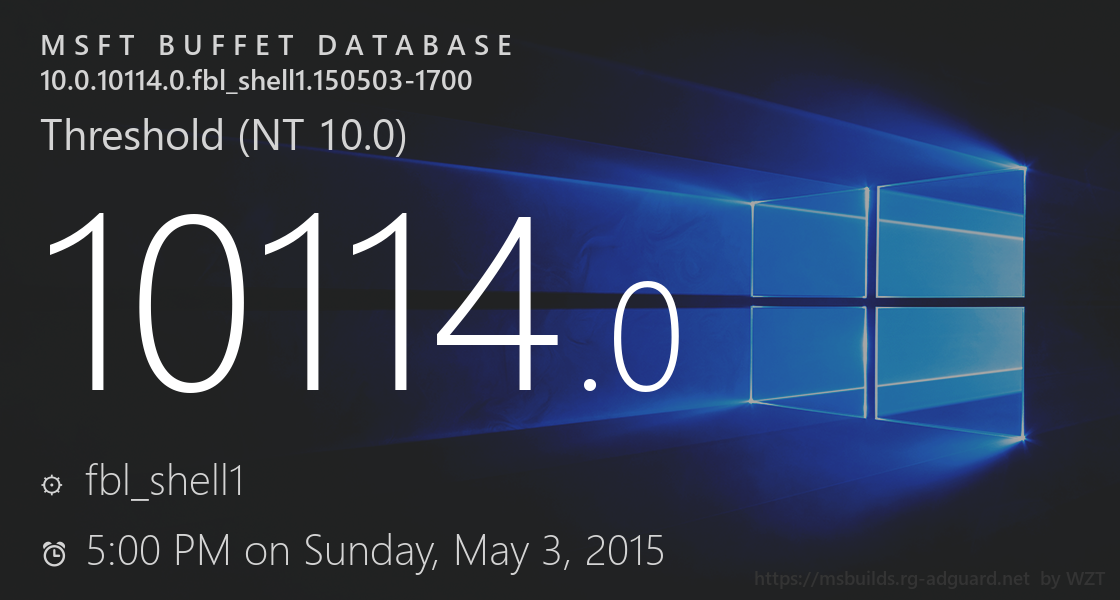Click the Threshold (NT 10.0) label
The width and height of the screenshot is (1120, 600).
click(x=223, y=136)
